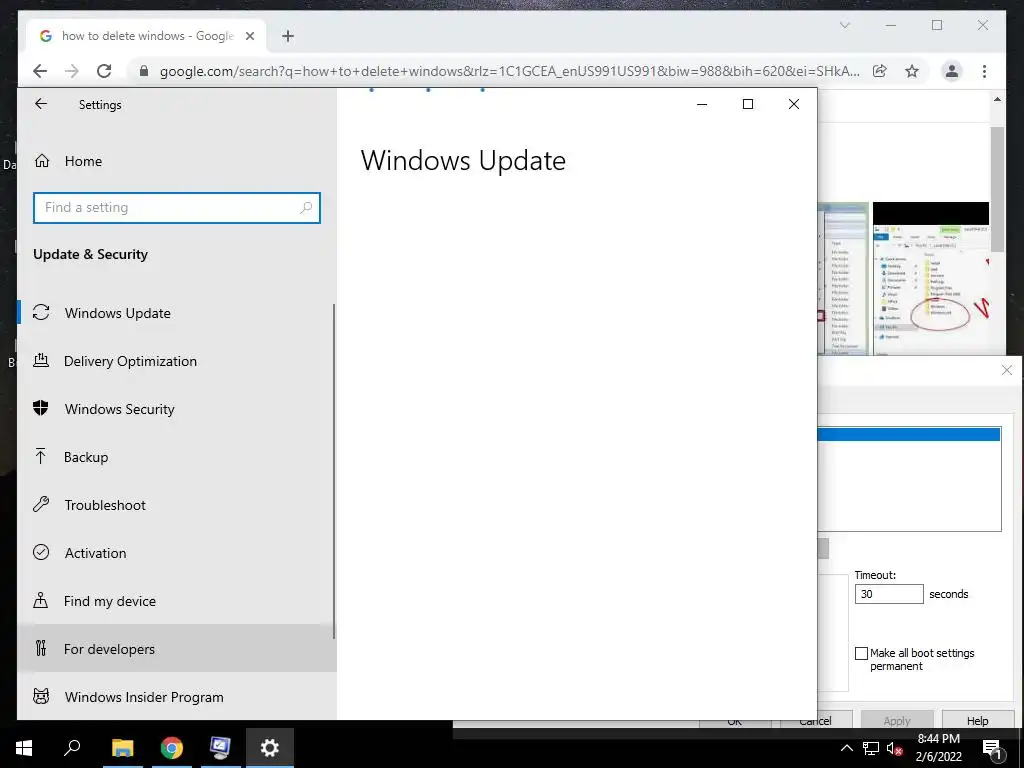Select the highlighted boot entry in list
Image resolution: width=1024 pixels, height=768 pixels.
(x=908, y=434)
